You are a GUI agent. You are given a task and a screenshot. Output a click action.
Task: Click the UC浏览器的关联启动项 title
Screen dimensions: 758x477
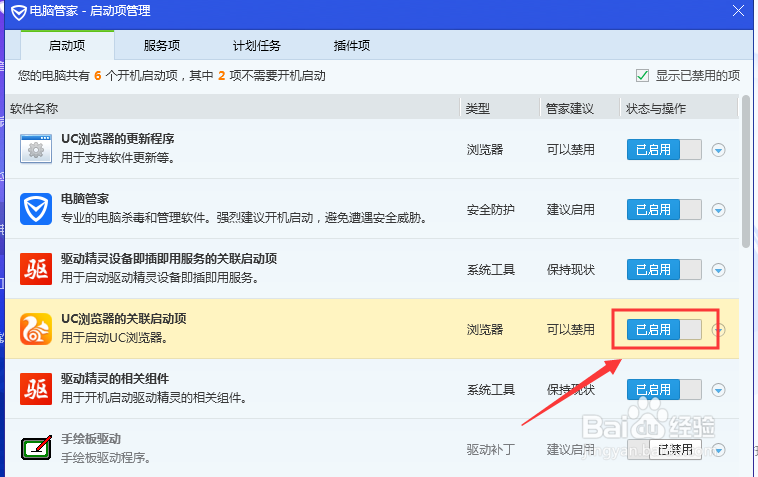point(123,318)
